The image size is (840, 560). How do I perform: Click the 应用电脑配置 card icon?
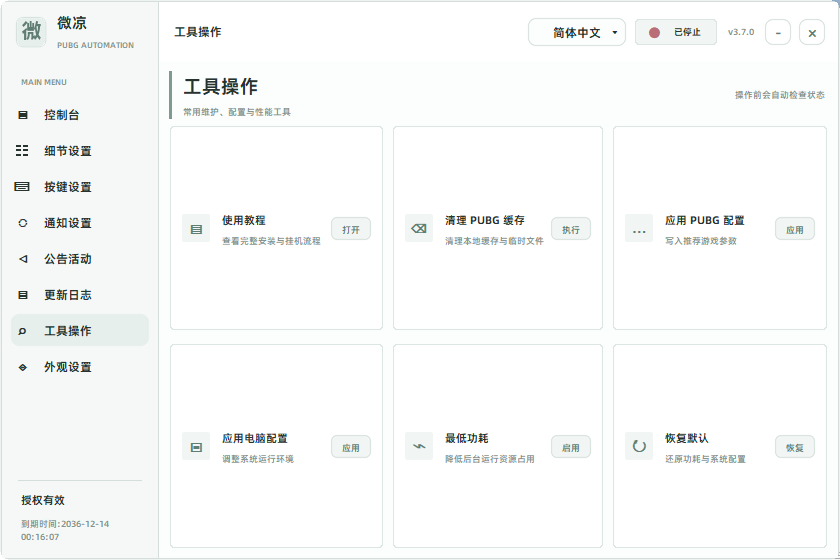[196, 447]
